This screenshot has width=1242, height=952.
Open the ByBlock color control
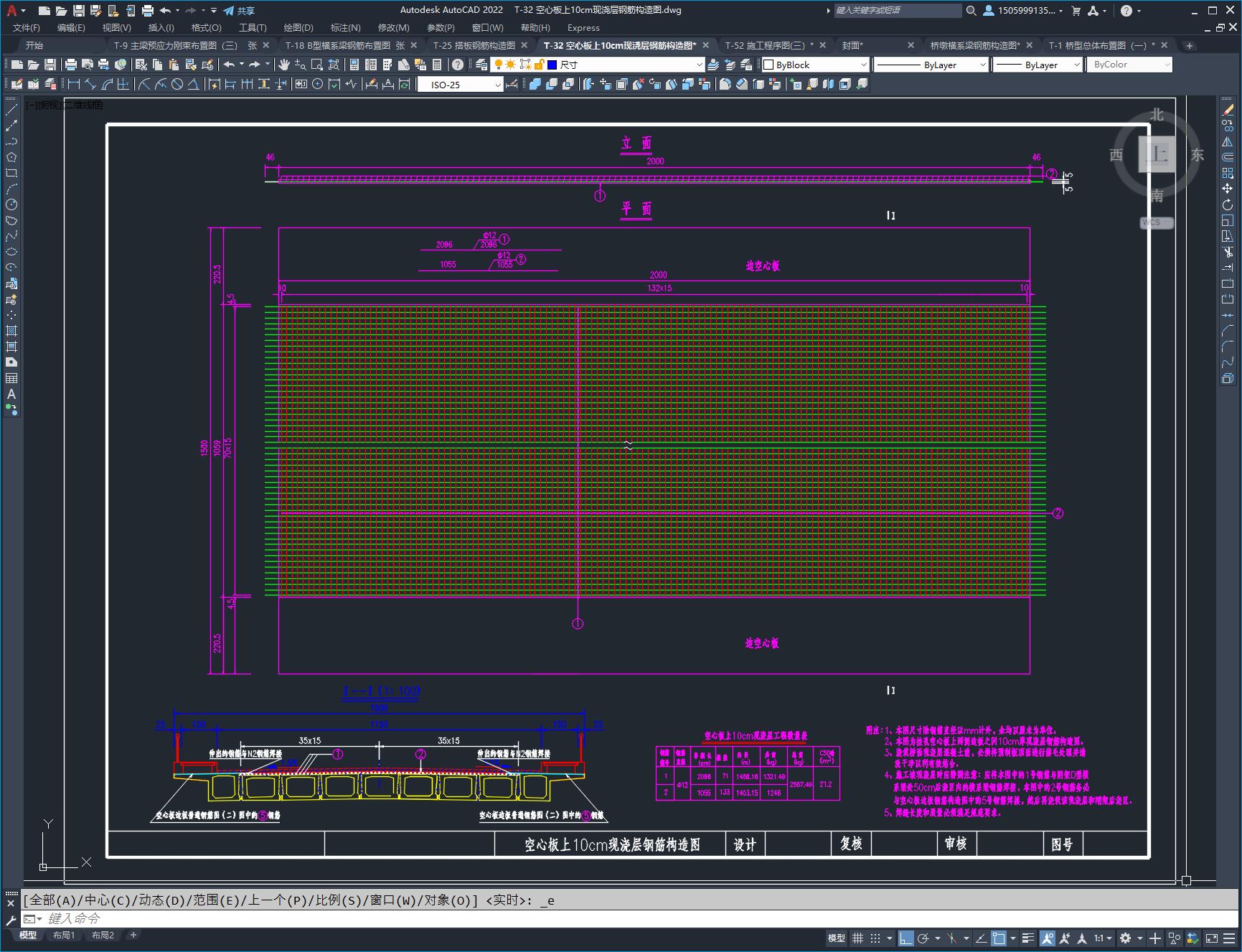(814, 65)
